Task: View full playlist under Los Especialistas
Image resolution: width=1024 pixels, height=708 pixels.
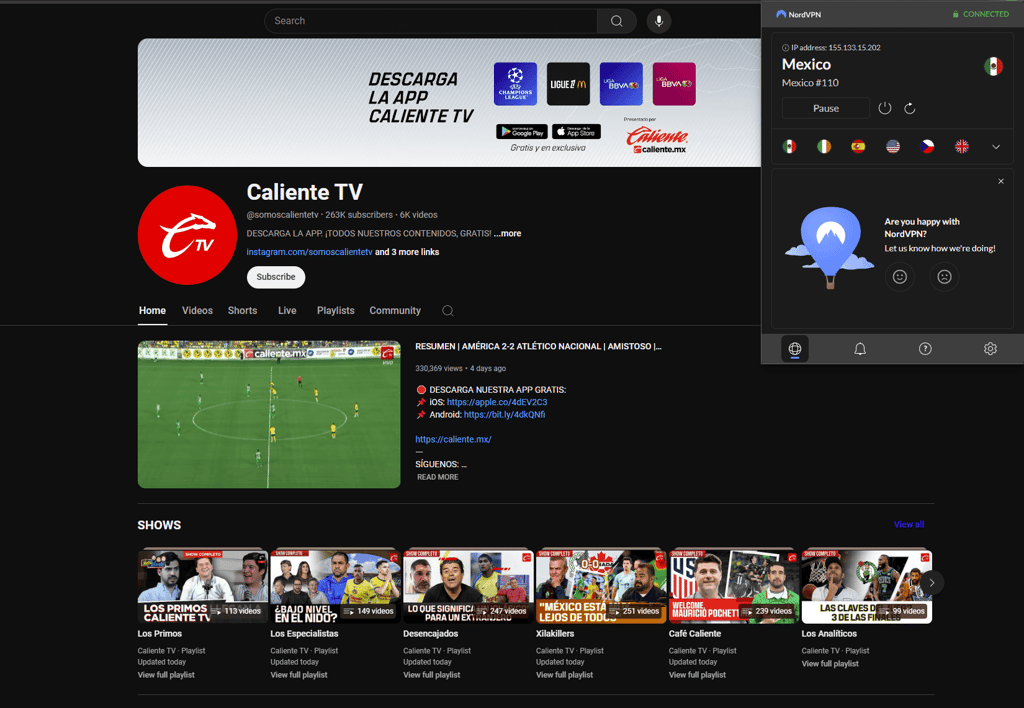Action: click(x=299, y=675)
